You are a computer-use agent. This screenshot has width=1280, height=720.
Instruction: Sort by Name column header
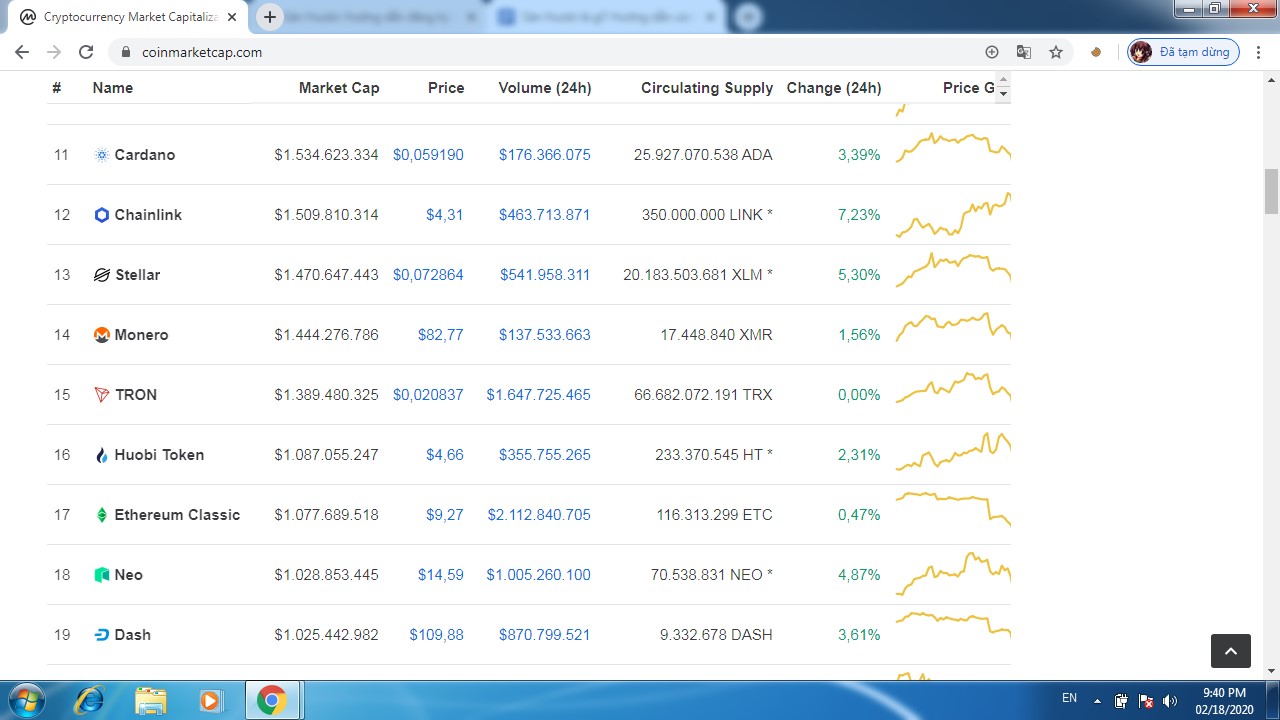tap(113, 88)
